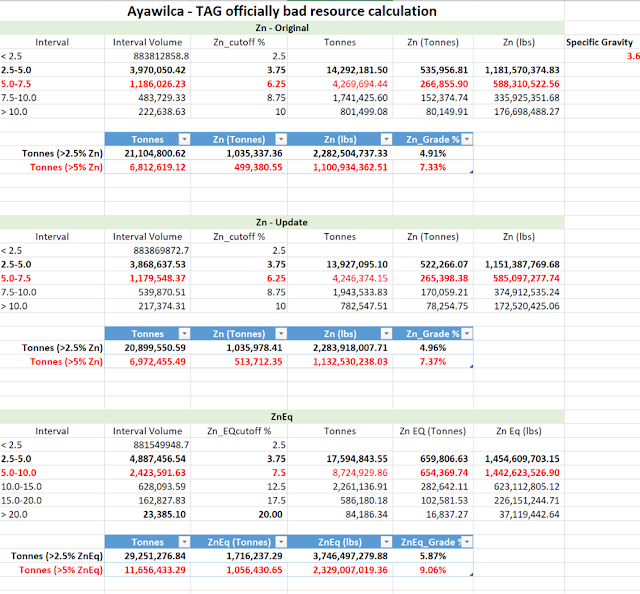Select cell with value 17,594,843.55
640x594 pixels.
click(x=340, y=458)
